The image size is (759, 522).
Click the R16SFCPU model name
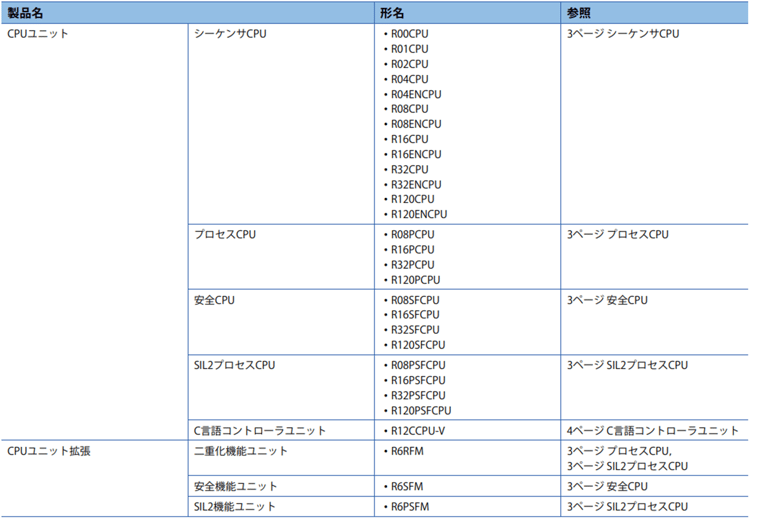tap(415, 315)
